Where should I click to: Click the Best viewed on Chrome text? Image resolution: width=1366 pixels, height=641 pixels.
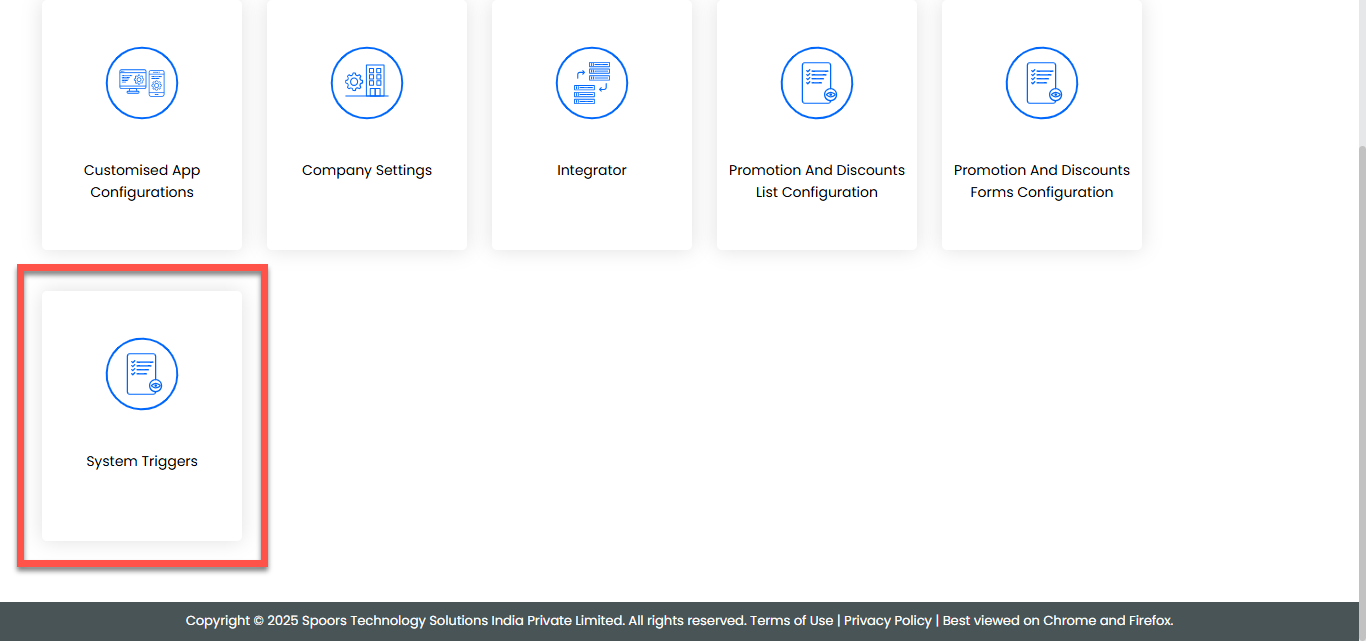(x=1057, y=620)
